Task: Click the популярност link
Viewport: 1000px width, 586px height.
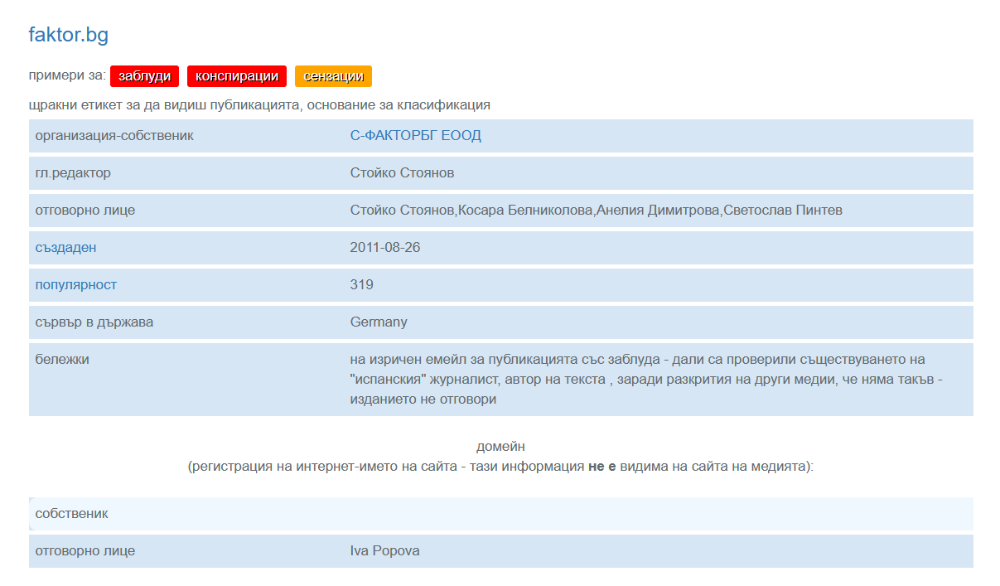Action: click(76, 285)
